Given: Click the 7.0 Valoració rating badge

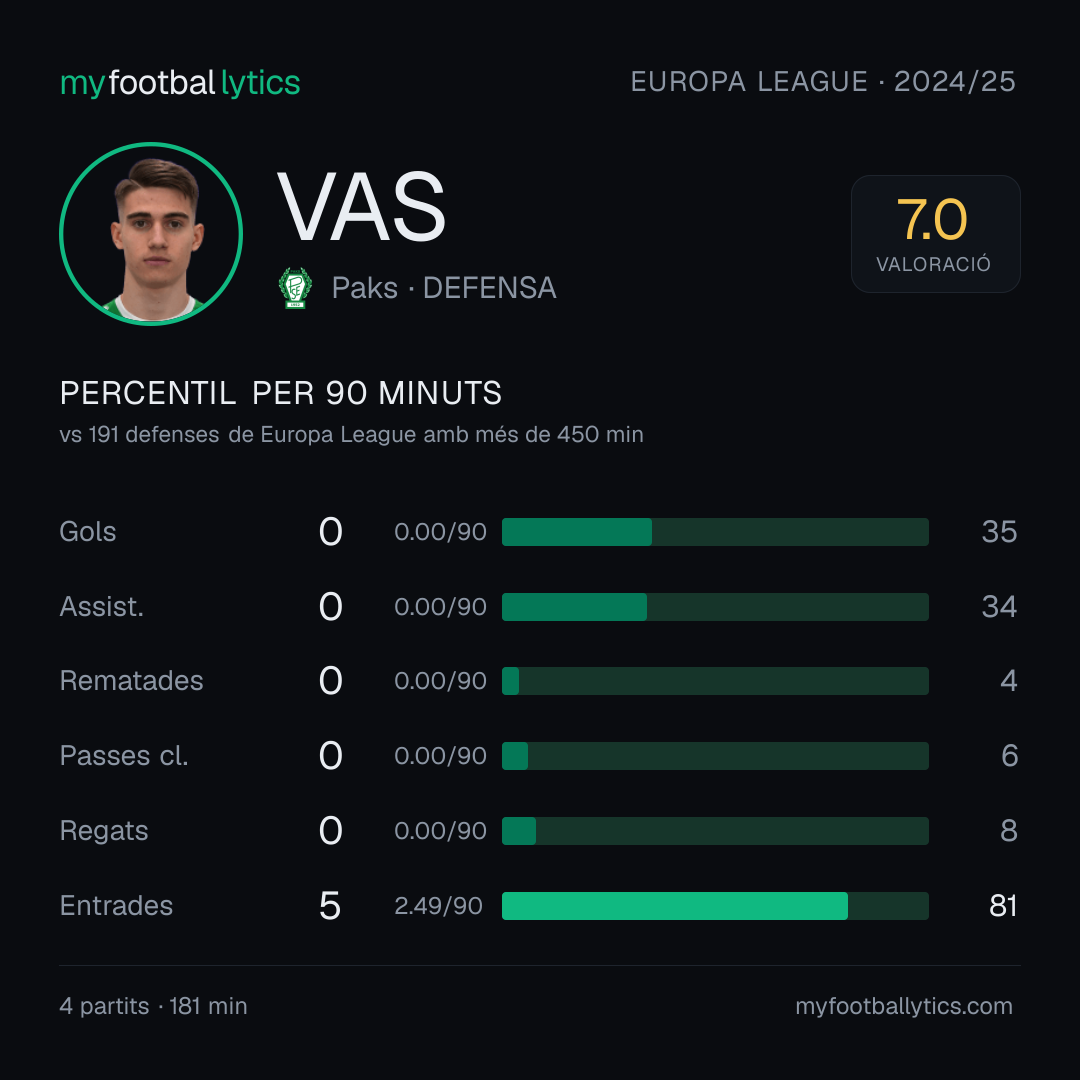Looking at the screenshot, I should coord(935,234).
